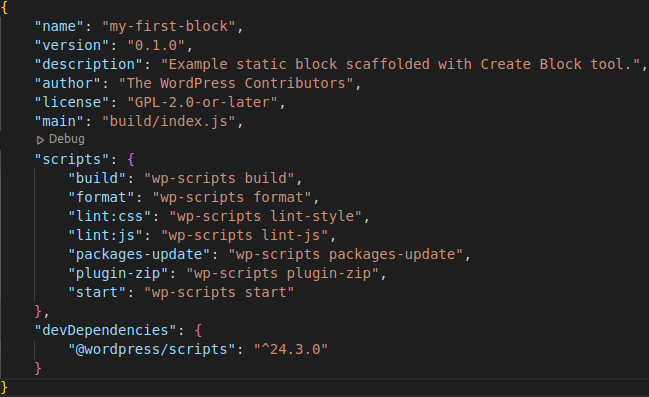Click "The WordPress Contributors" value

point(236,84)
